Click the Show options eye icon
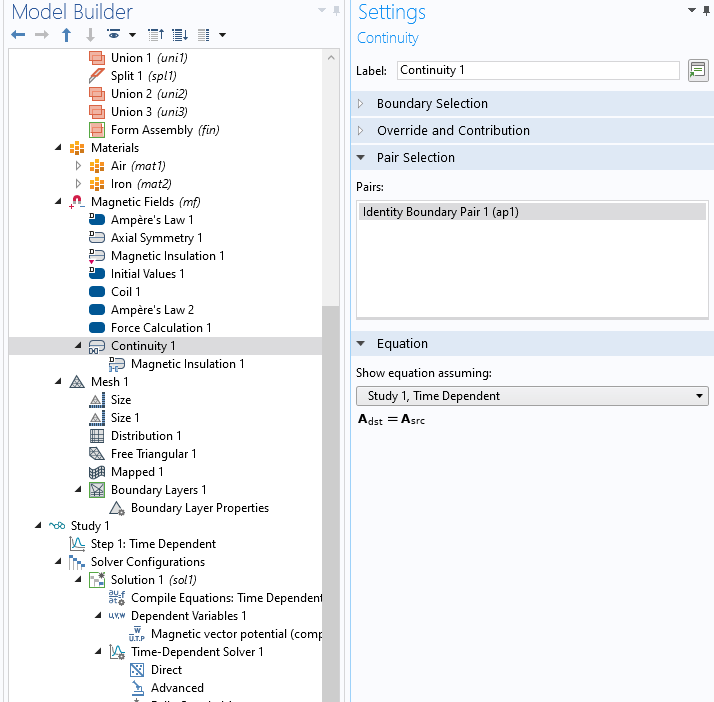714x702 pixels. (114, 35)
